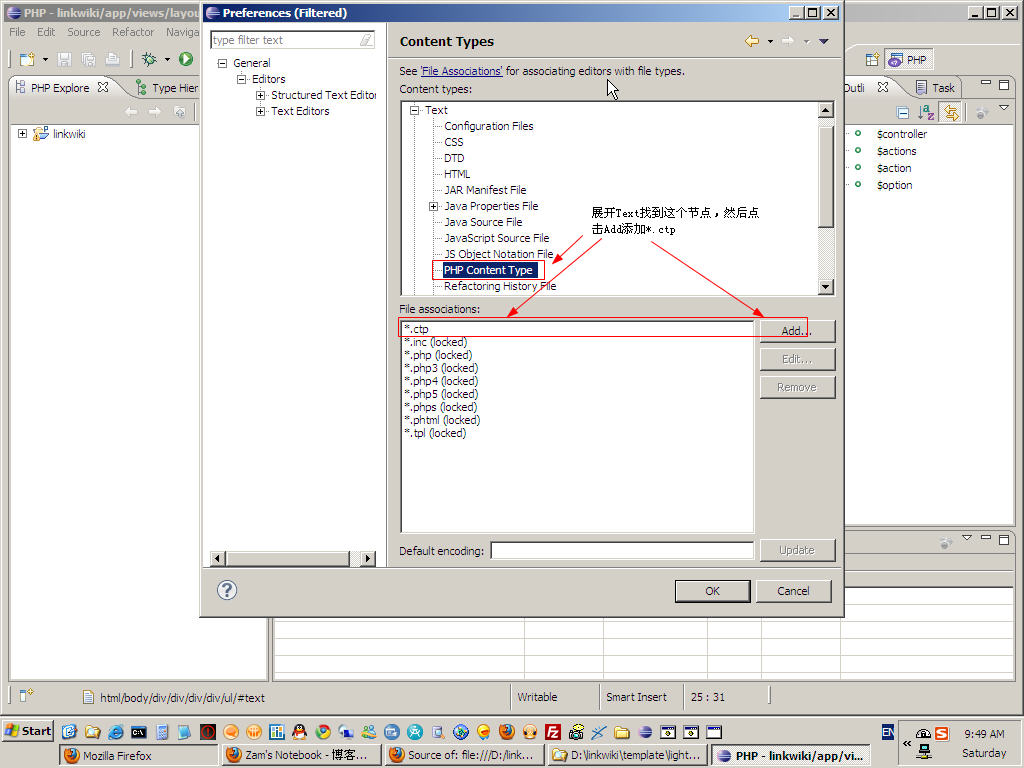Image resolution: width=1024 pixels, height=768 pixels.
Task: Click the QQ penguin quick launch icon
Action: pos(300,732)
